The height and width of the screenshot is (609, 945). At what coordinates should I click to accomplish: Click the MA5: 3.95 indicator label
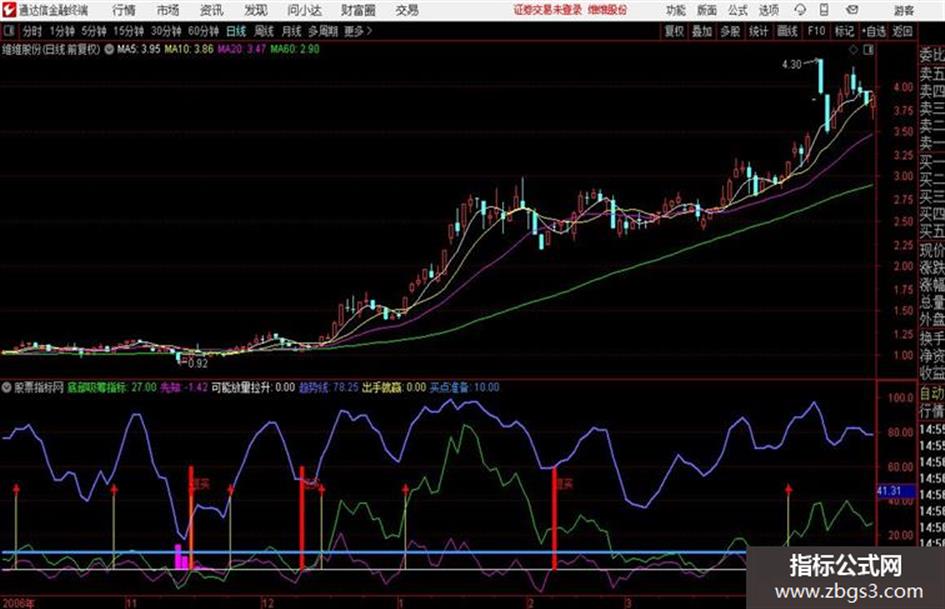pos(139,49)
